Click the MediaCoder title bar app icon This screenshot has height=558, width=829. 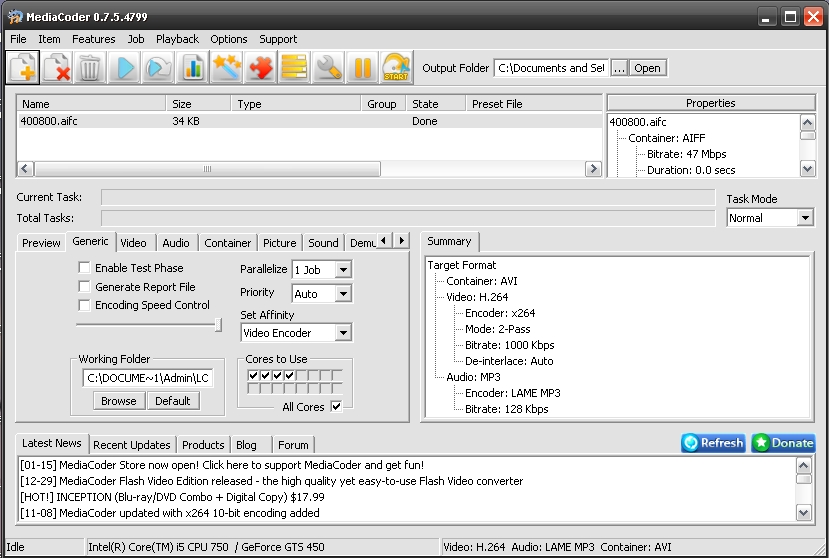15,16
